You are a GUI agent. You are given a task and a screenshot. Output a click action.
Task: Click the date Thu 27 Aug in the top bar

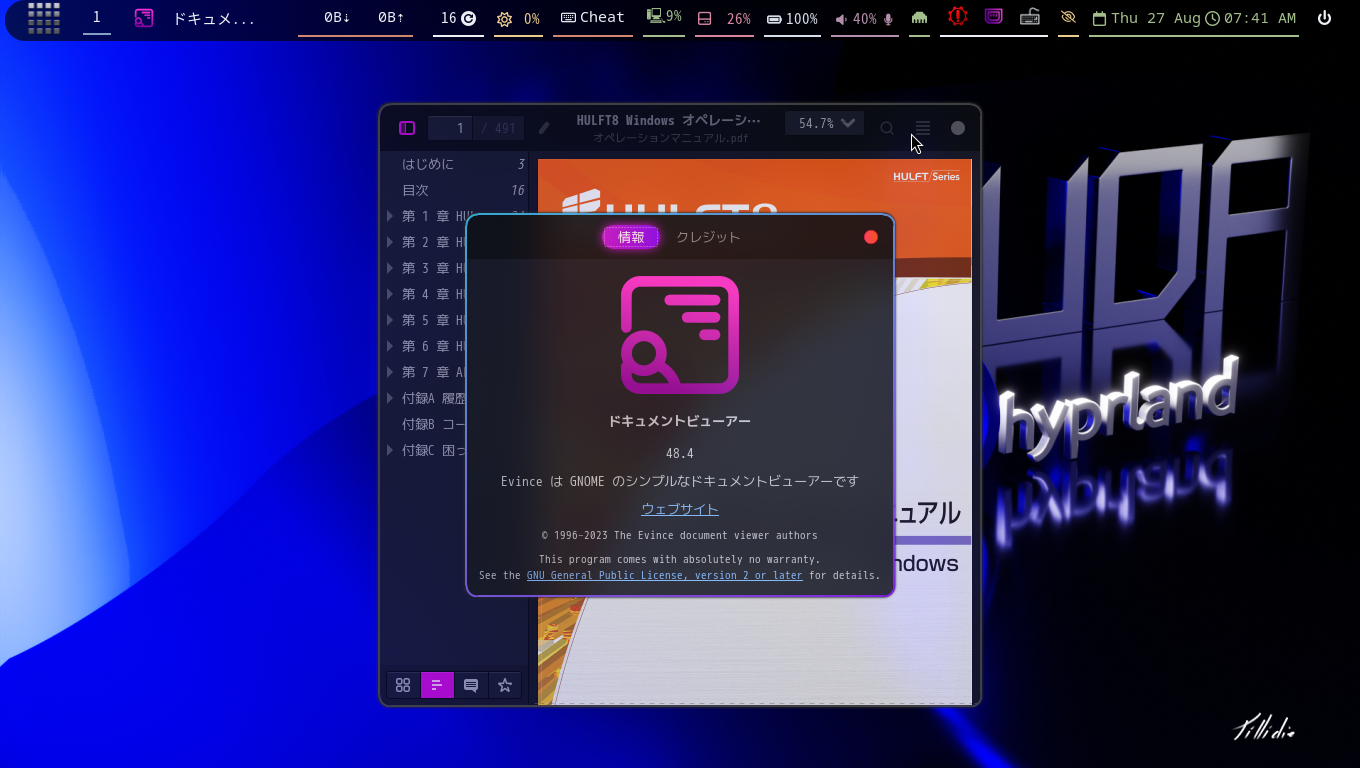(1146, 18)
